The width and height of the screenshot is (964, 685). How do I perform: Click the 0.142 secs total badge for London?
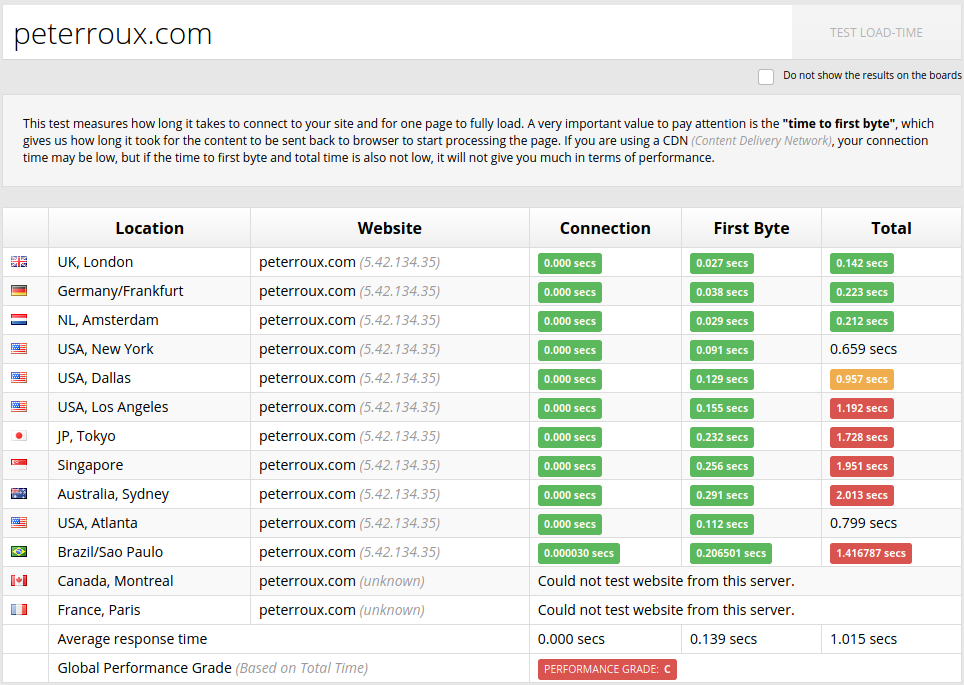(x=862, y=263)
